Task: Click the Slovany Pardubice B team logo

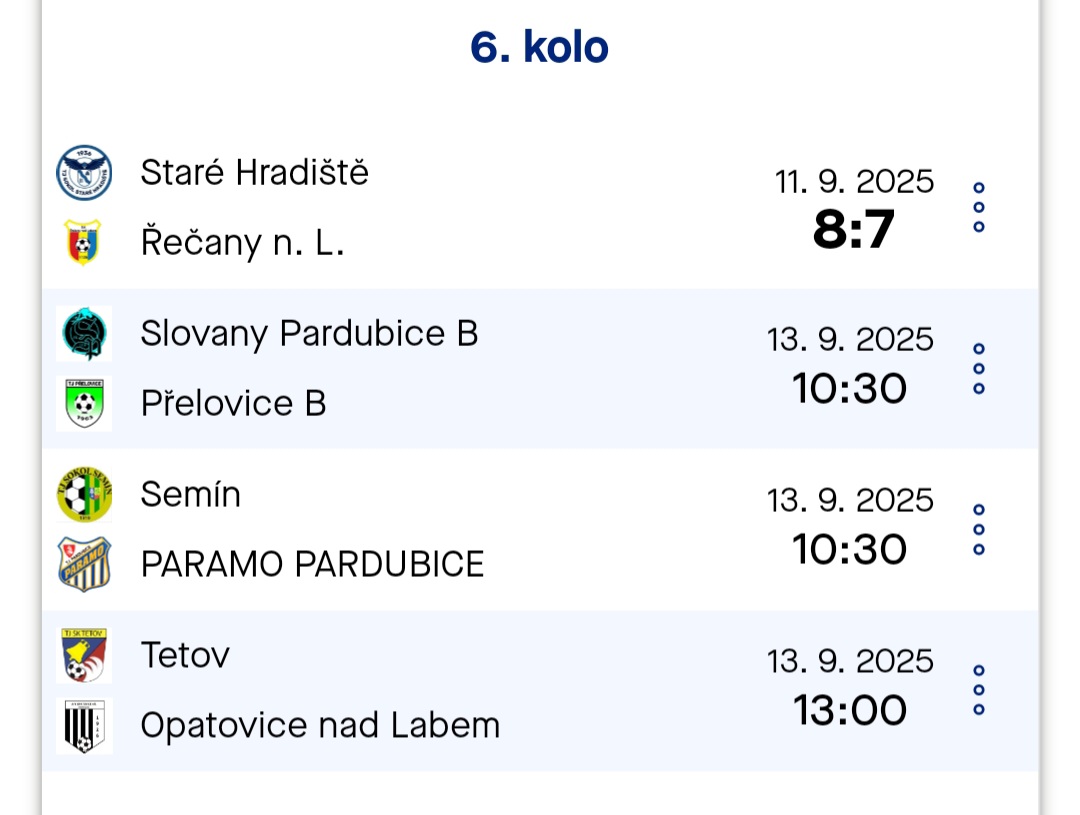Action: click(x=84, y=333)
